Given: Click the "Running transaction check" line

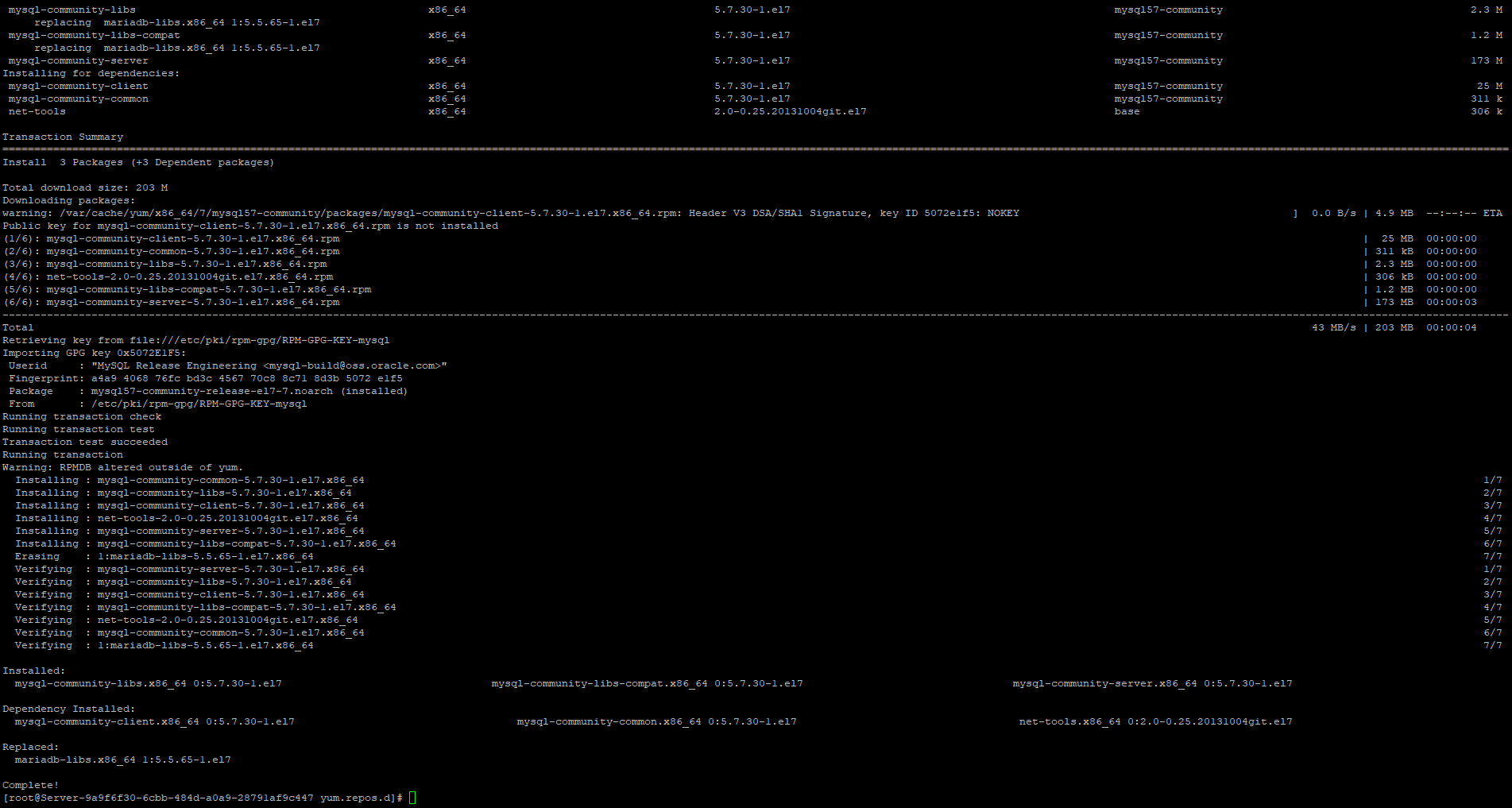Looking at the screenshot, I should tap(82, 416).
